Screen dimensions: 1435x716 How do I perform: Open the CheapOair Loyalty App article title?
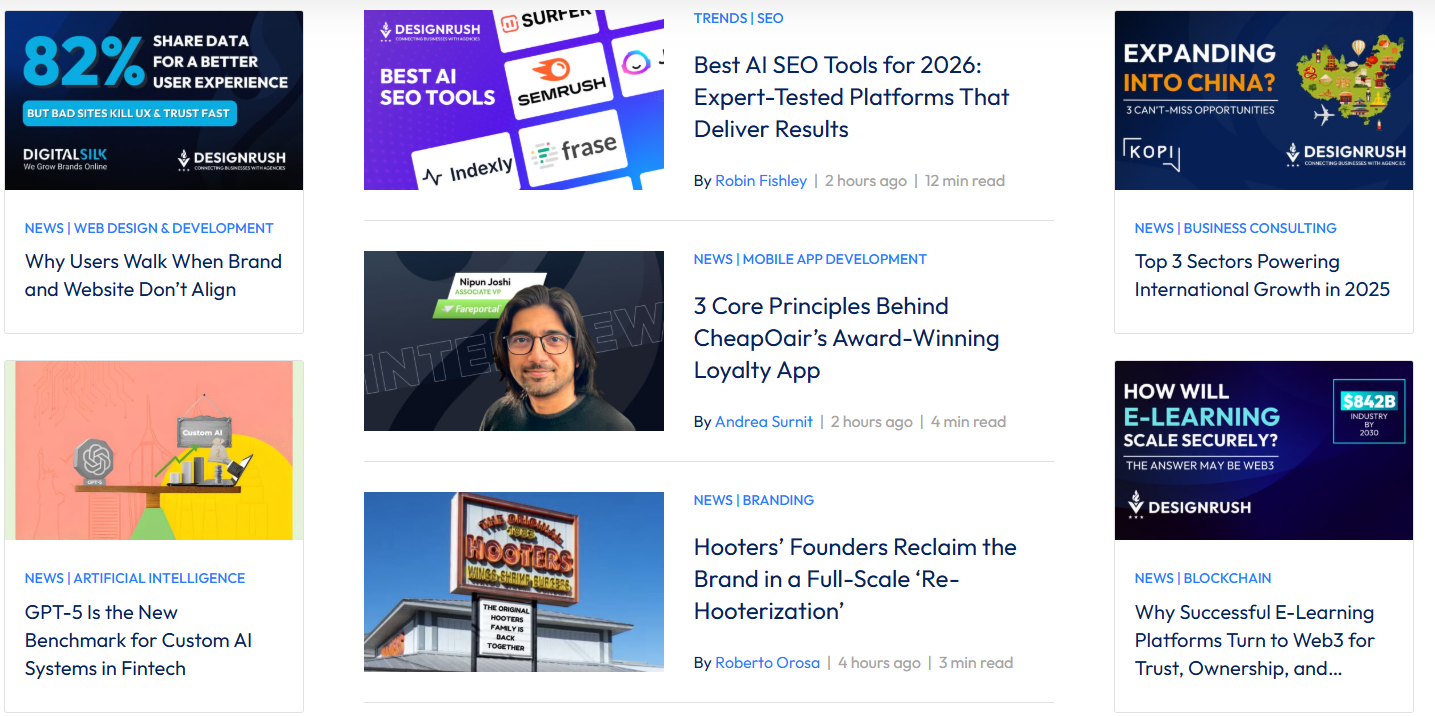tap(847, 338)
